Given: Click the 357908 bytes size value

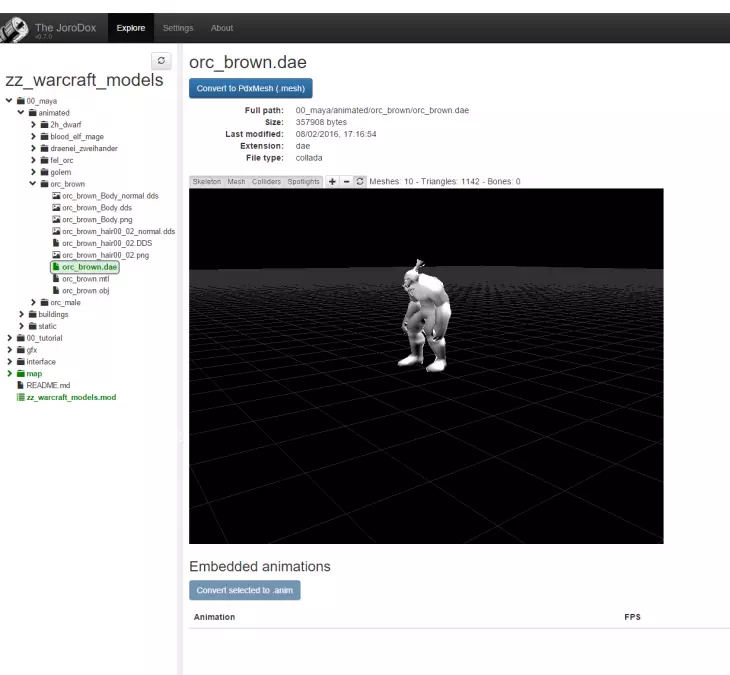Looking at the screenshot, I should point(321,122).
